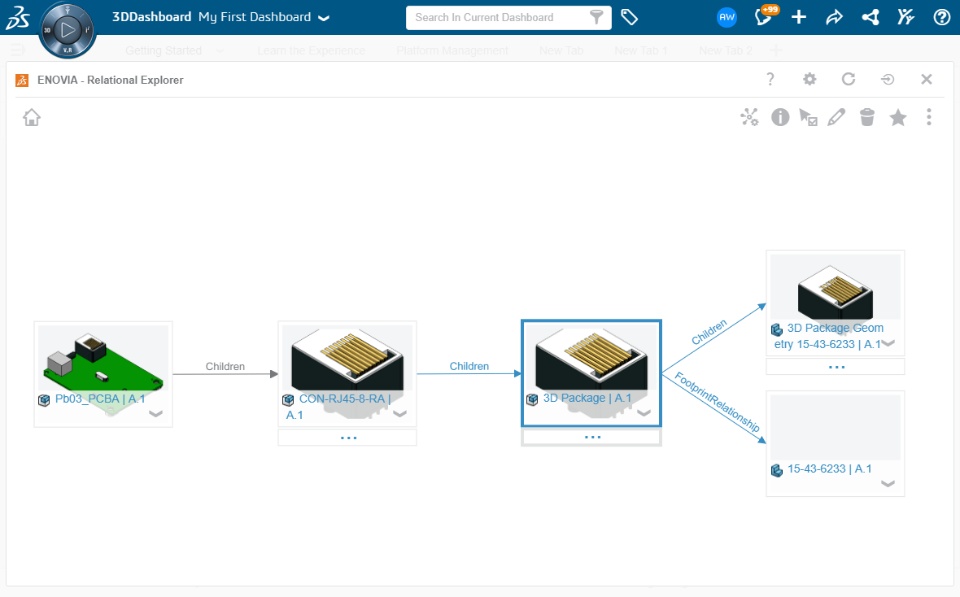This screenshot has height=597, width=960.
Task: Expand the 15-43-6233 node chevron
Action: tap(888, 484)
